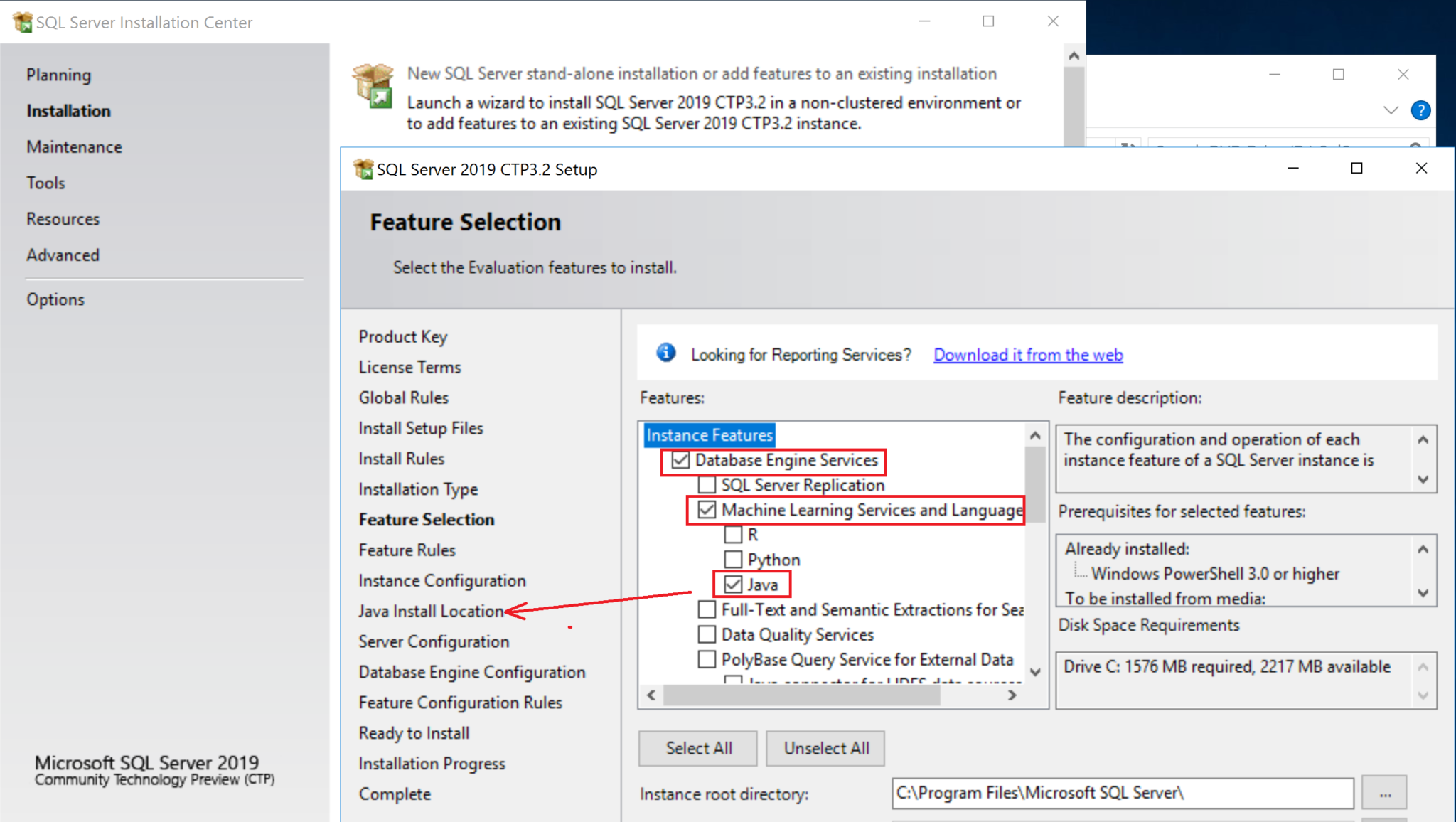This screenshot has width=1456, height=822.
Task: Click the Feature Configuration Rules step
Action: pos(461,703)
